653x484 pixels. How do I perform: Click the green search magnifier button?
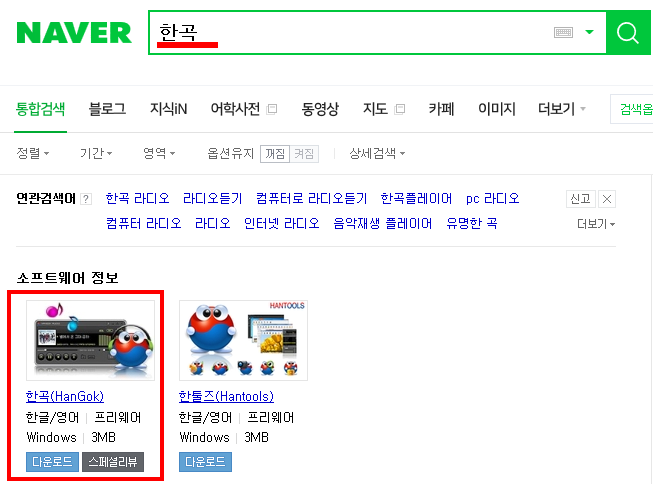pos(628,32)
